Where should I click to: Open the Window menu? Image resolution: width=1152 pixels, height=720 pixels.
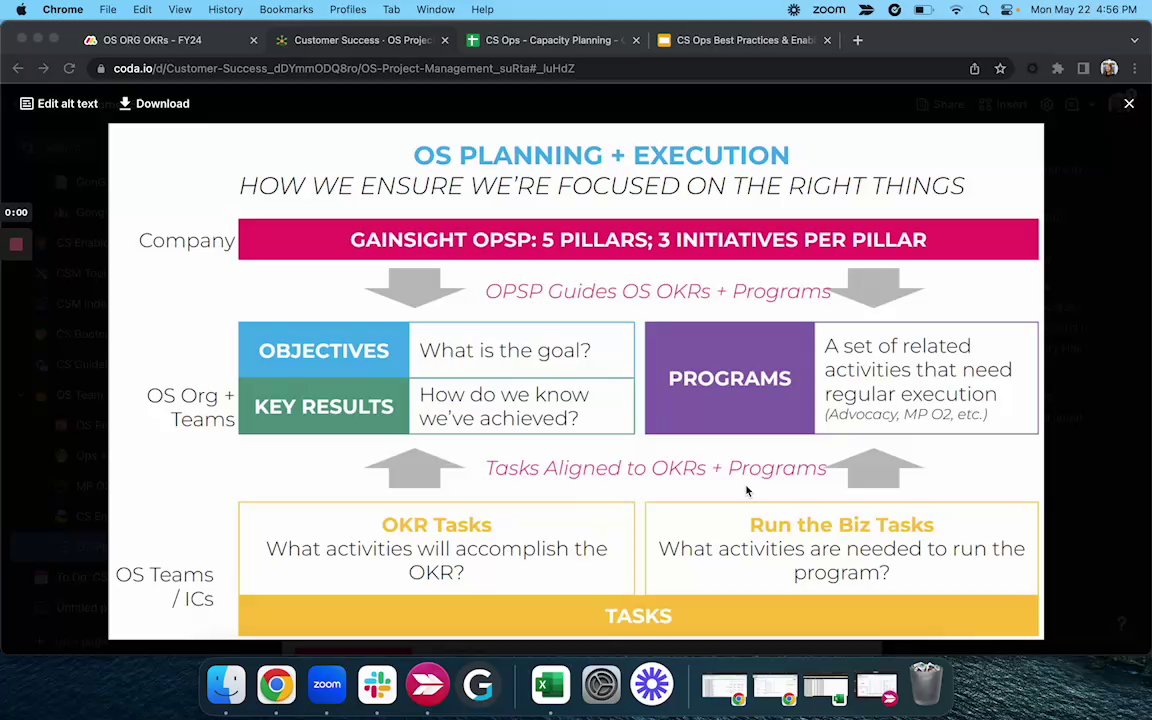[436, 10]
